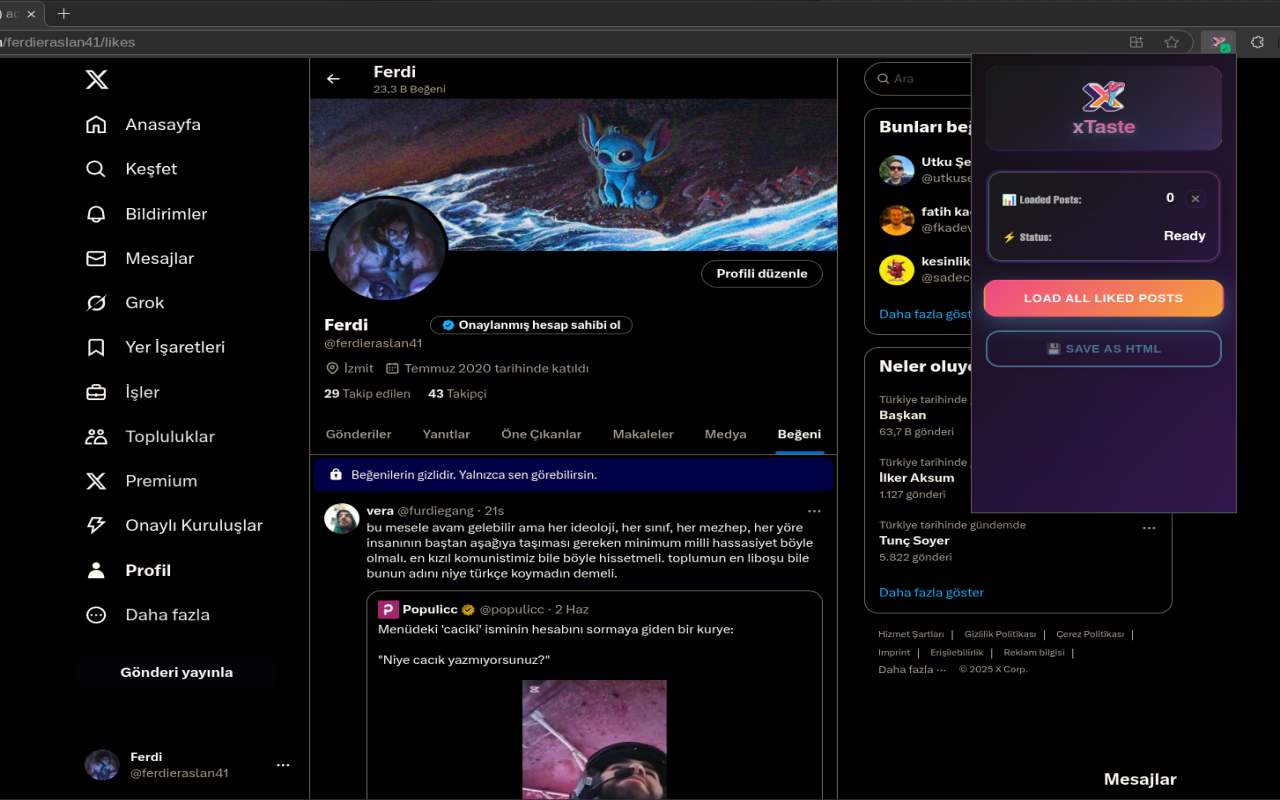This screenshot has height=800, width=1280.
Task: Click Utku Şe suggested account
Action: [x=946, y=162]
